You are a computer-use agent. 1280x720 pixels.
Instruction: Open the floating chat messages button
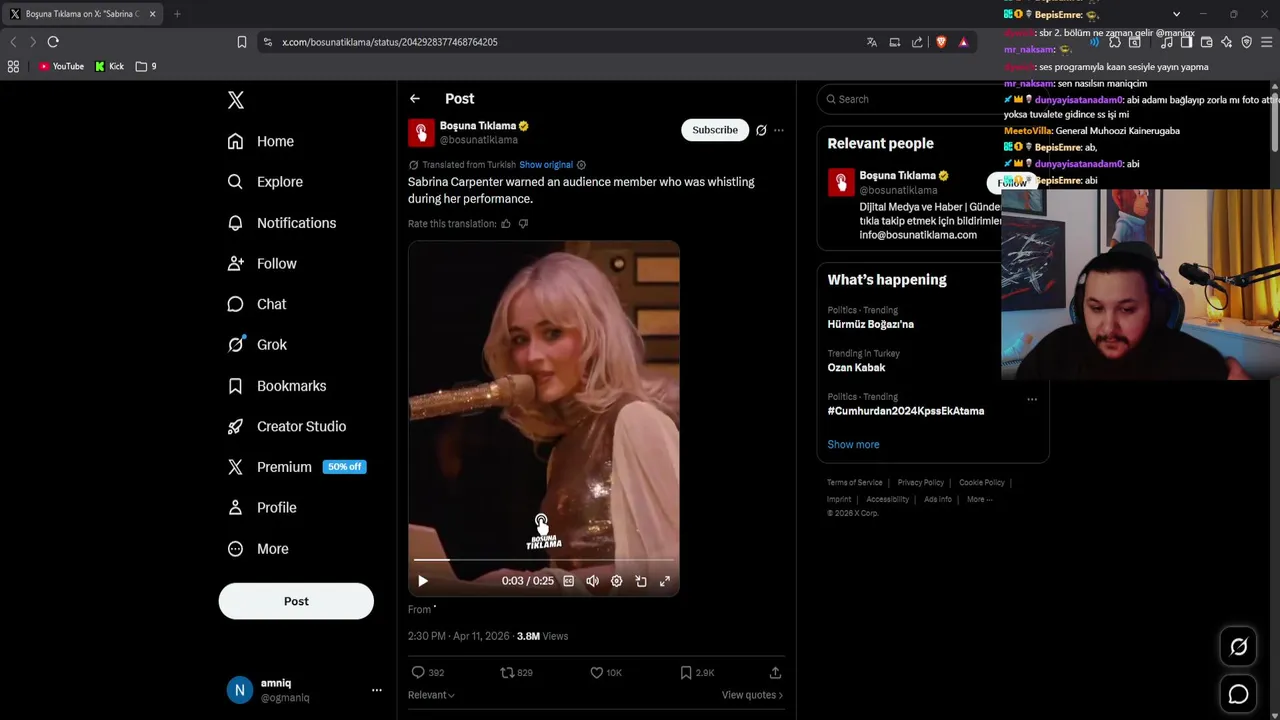pos(1238,694)
